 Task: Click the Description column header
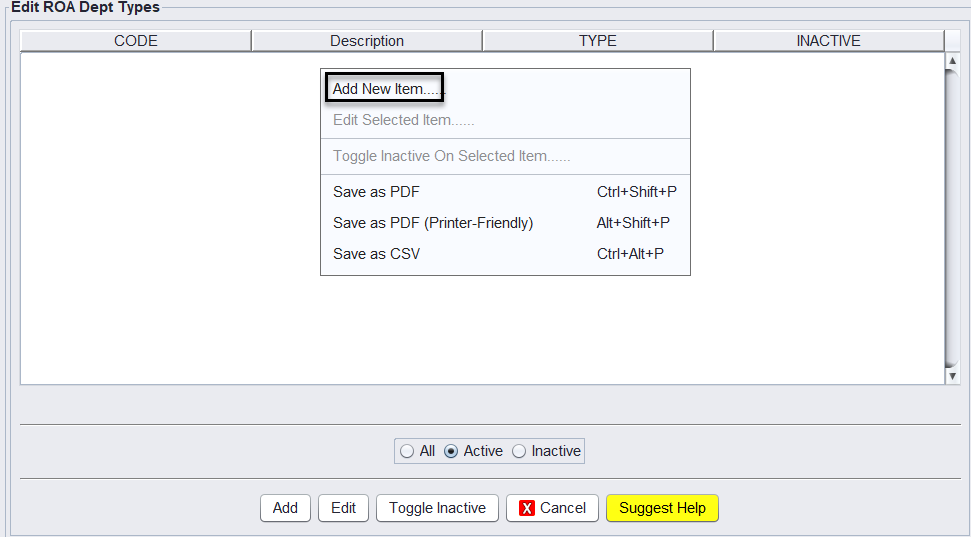pos(367,41)
